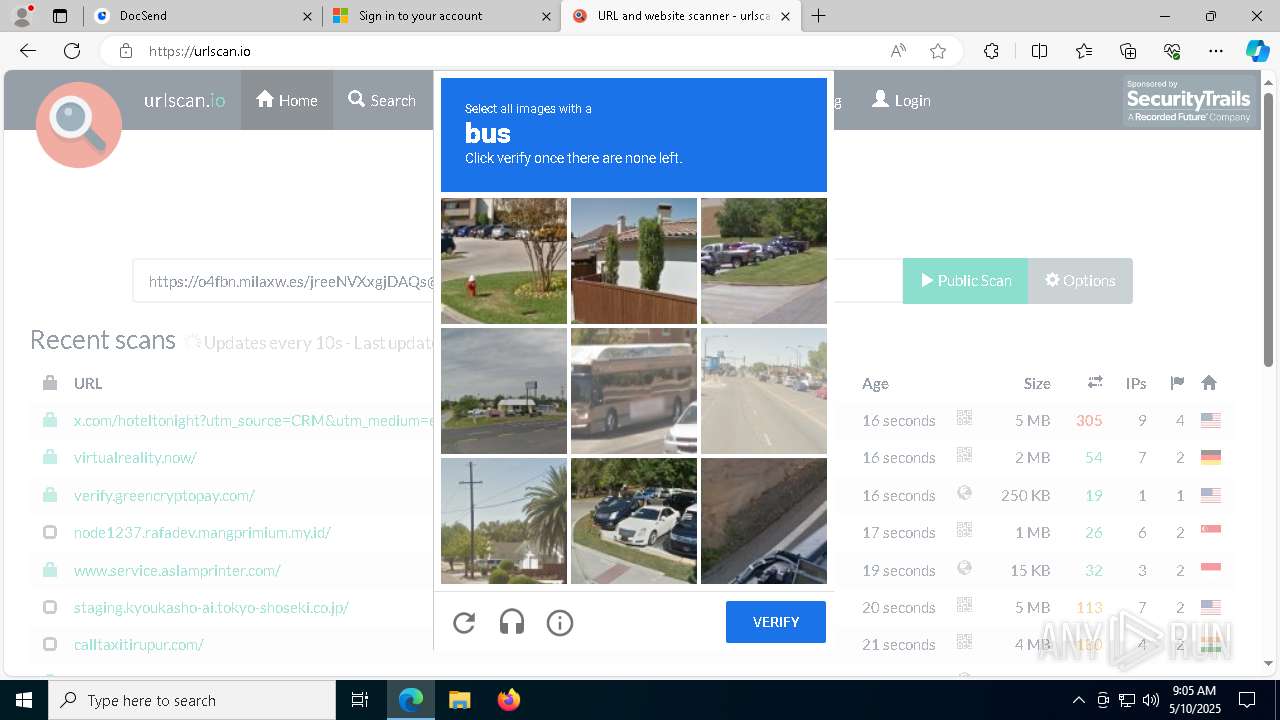Select the captcha tile with pickup trucks on grass
Viewport: 1280px width, 720px height.
764,261
